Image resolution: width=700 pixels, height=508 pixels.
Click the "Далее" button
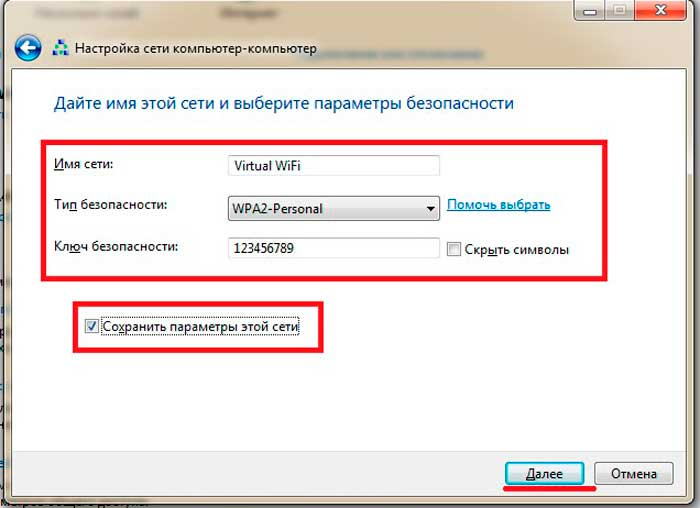(x=544, y=474)
